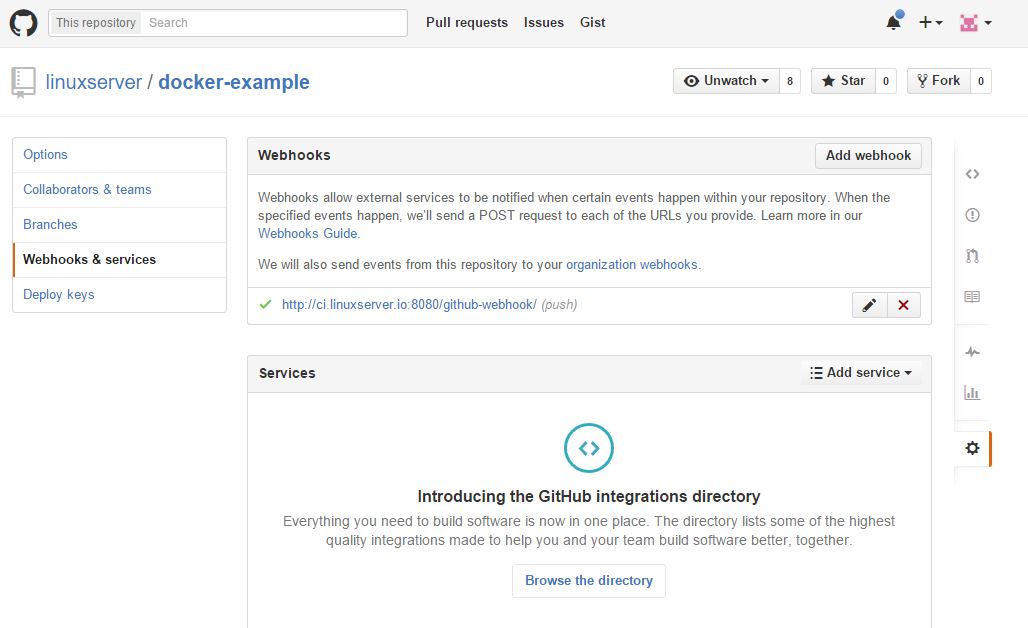The image size is (1028, 628).
Task: Expand the plus create-new dropdown
Action: pyautogui.click(x=930, y=22)
